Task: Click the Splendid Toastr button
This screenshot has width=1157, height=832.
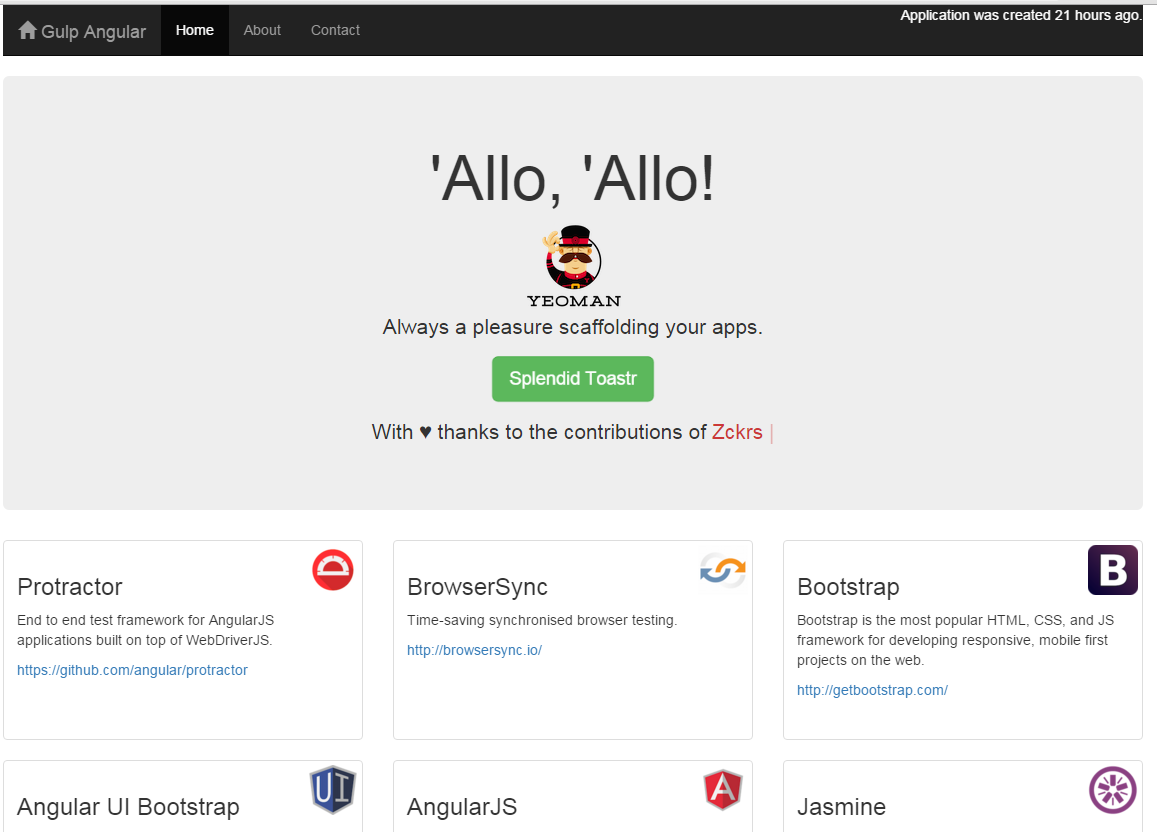Action: [573, 379]
